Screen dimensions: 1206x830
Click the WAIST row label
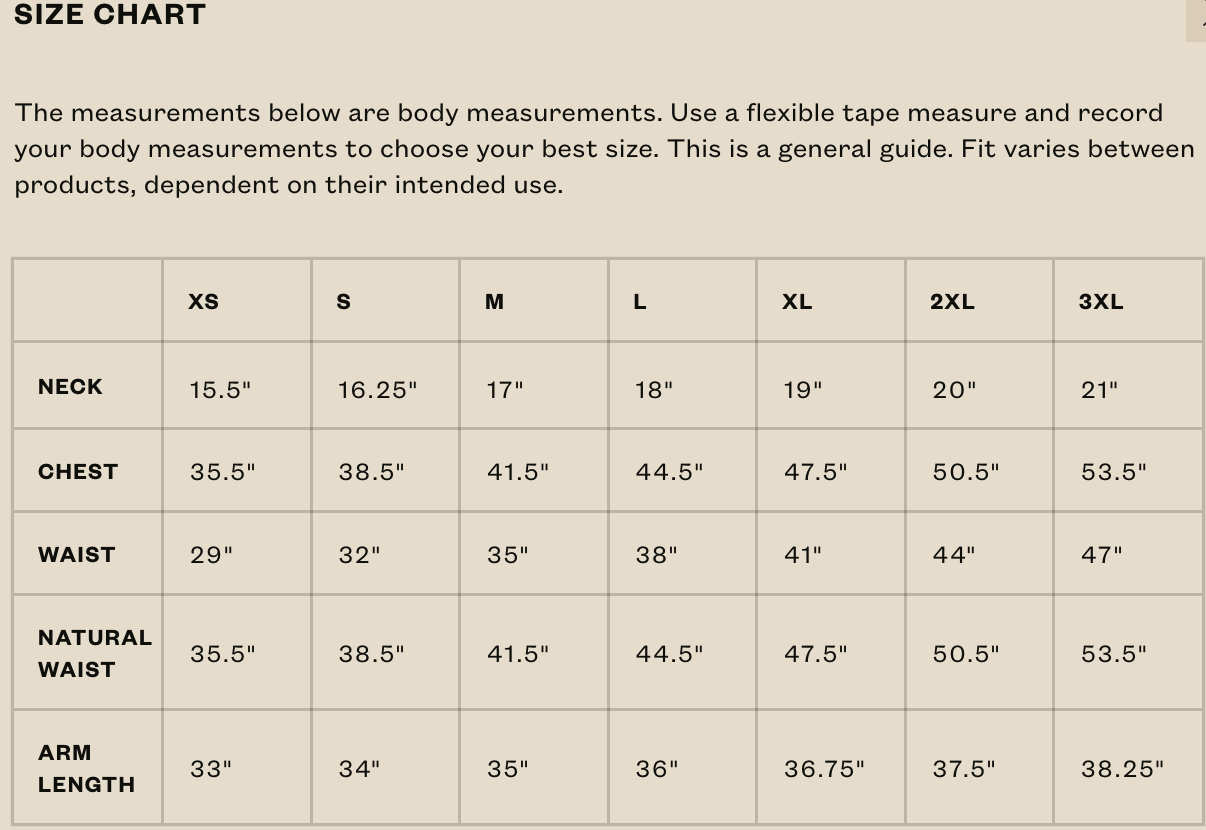76,555
